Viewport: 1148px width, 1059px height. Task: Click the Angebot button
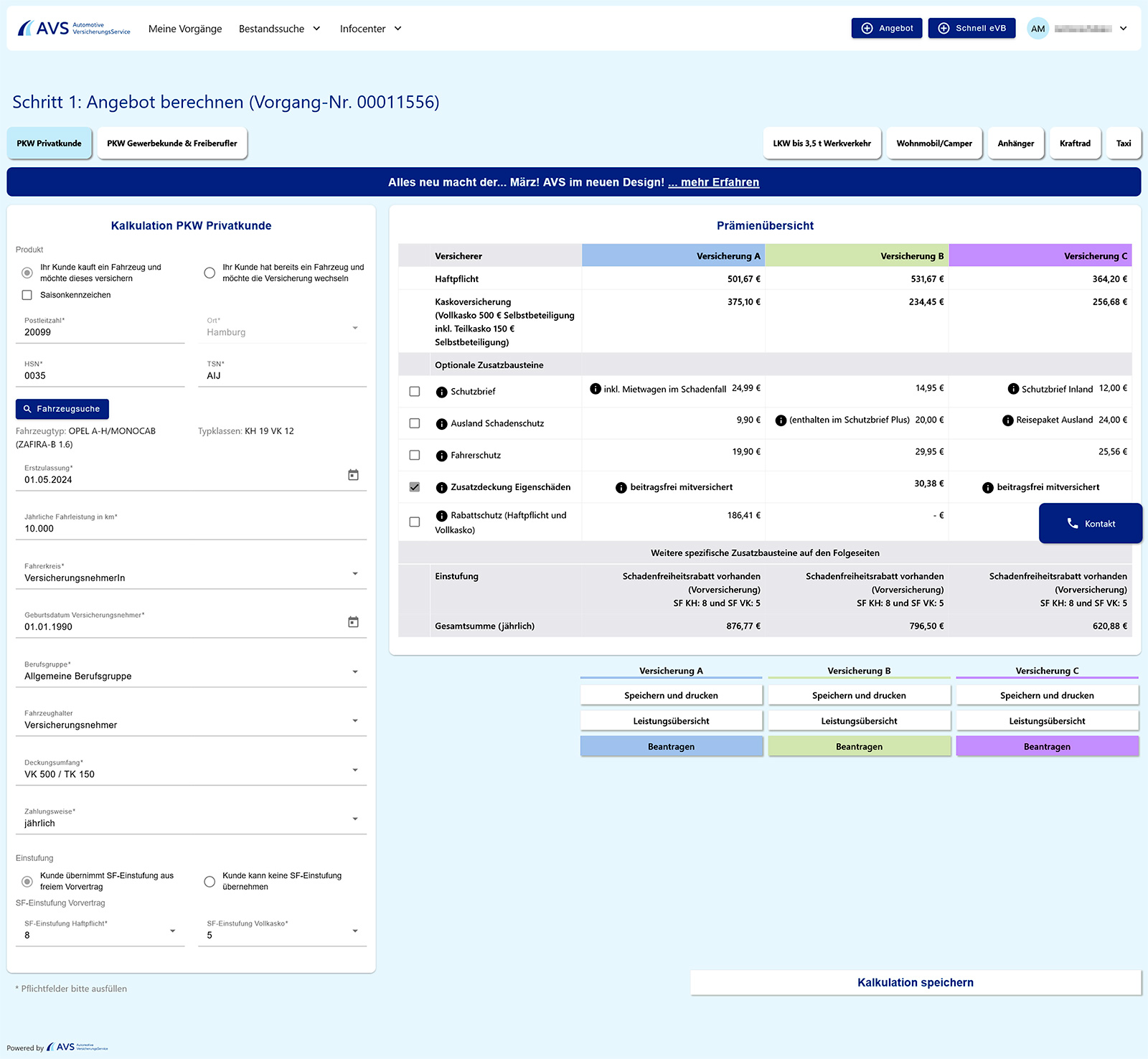(x=887, y=28)
